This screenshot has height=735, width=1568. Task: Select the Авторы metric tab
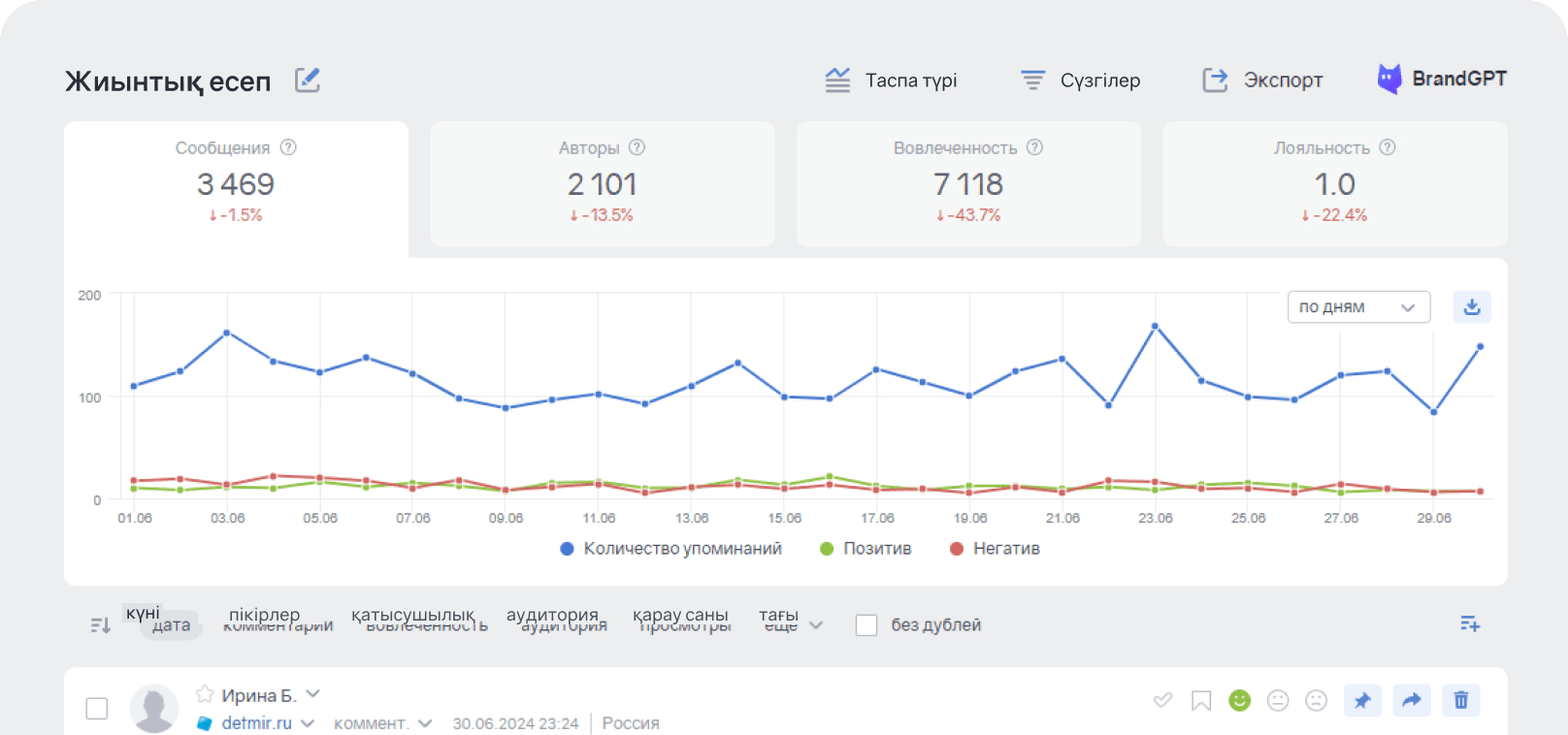click(x=603, y=183)
